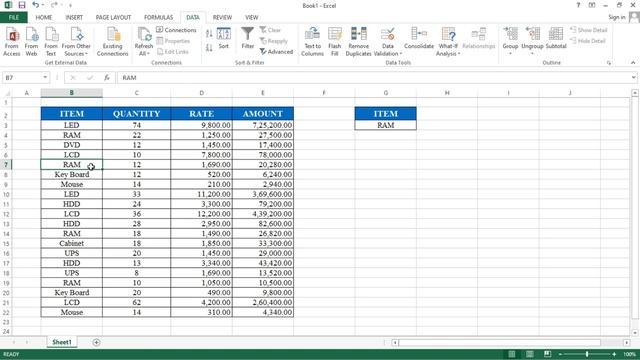Open Outline dialog launcher
This screenshot has height=360, width=640.
tap(609, 63)
